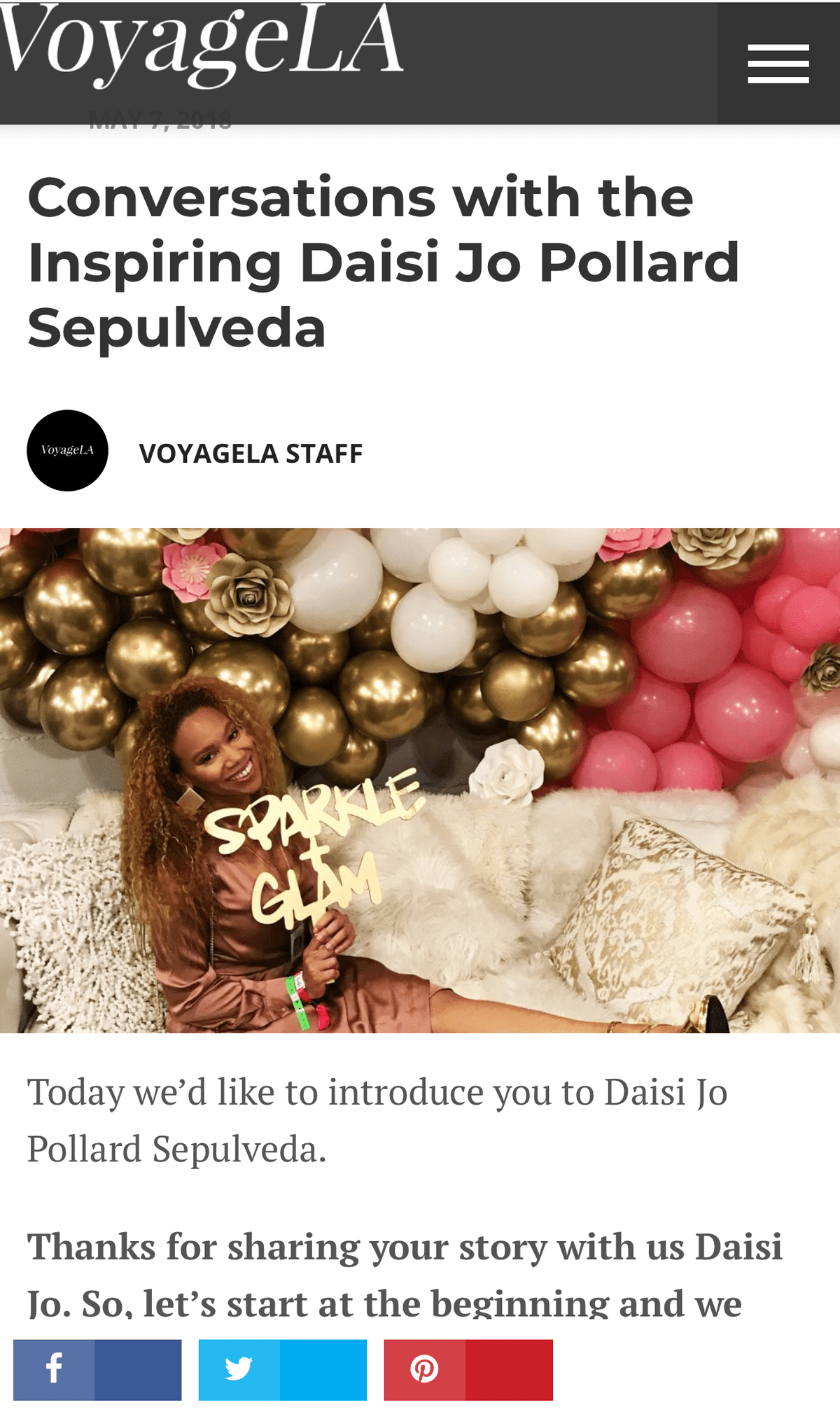Open VOYAGELA STAFF author page
Viewport: 840px width, 1419px height.
251,454
